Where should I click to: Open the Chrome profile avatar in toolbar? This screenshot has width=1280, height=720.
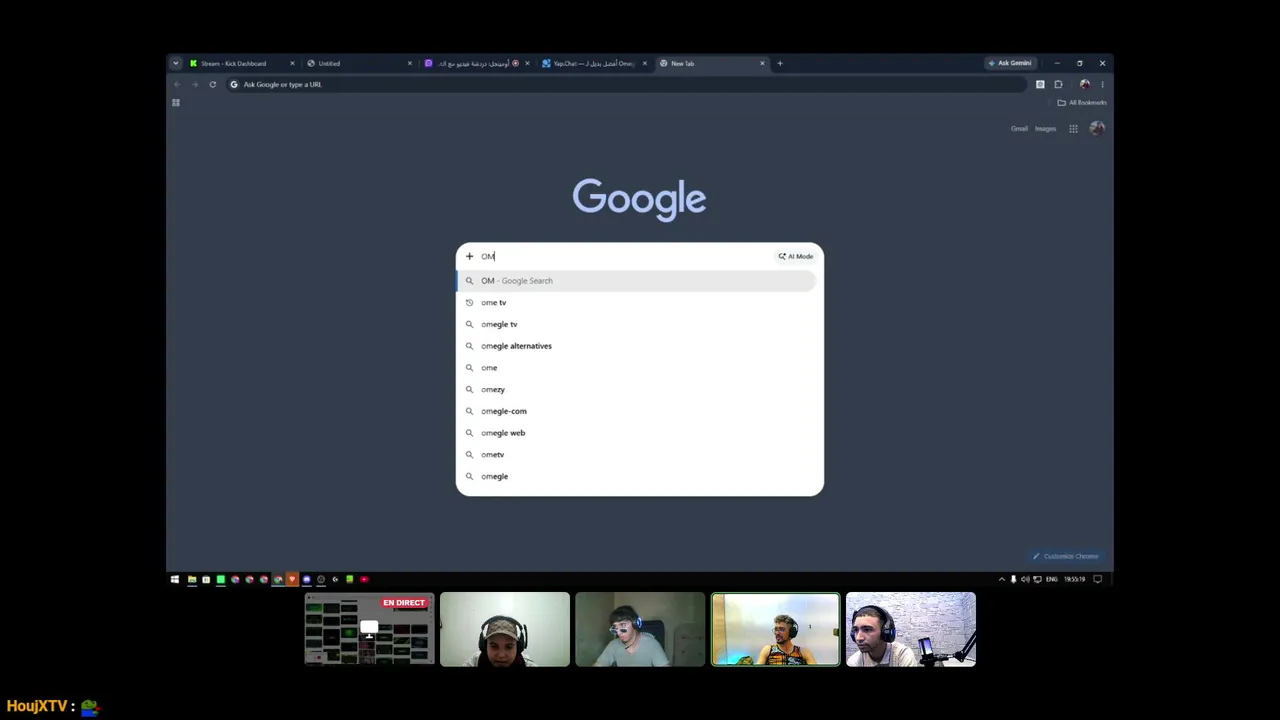click(x=1085, y=84)
